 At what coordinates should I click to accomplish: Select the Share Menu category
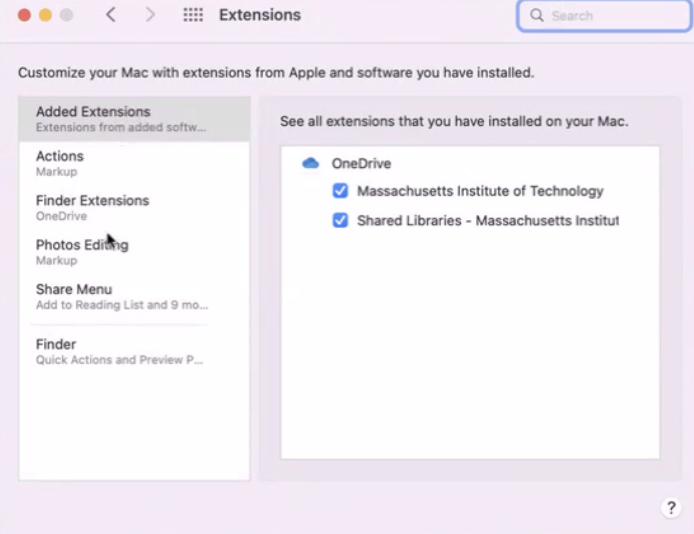pos(134,296)
